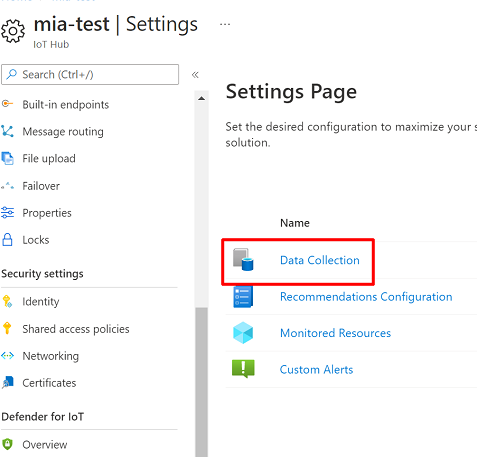This screenshot has width=477, height=457.
Task: Click the Built-in endpoints icon
Action: pyautogui.click(x=7, y=104)
